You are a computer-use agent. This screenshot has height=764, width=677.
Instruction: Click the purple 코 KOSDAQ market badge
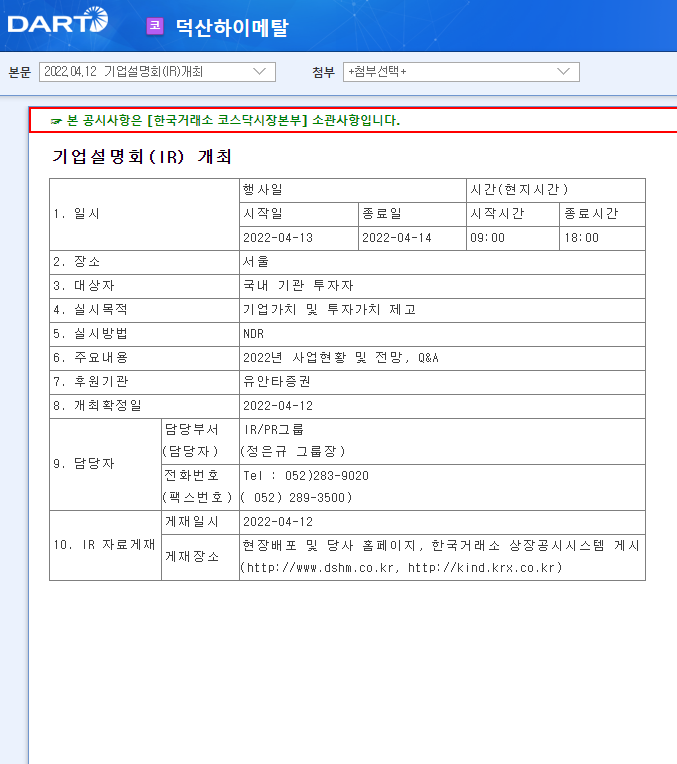[x=155, y=26]
